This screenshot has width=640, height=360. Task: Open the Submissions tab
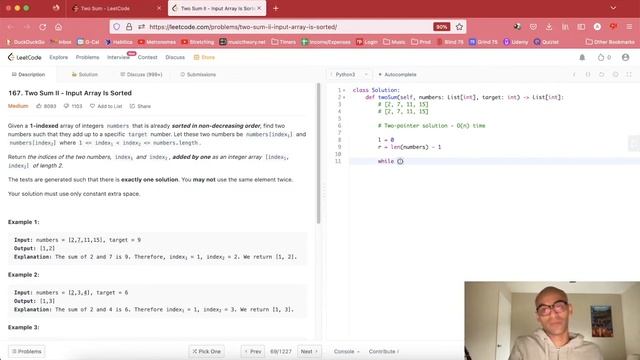coord(198,75)
